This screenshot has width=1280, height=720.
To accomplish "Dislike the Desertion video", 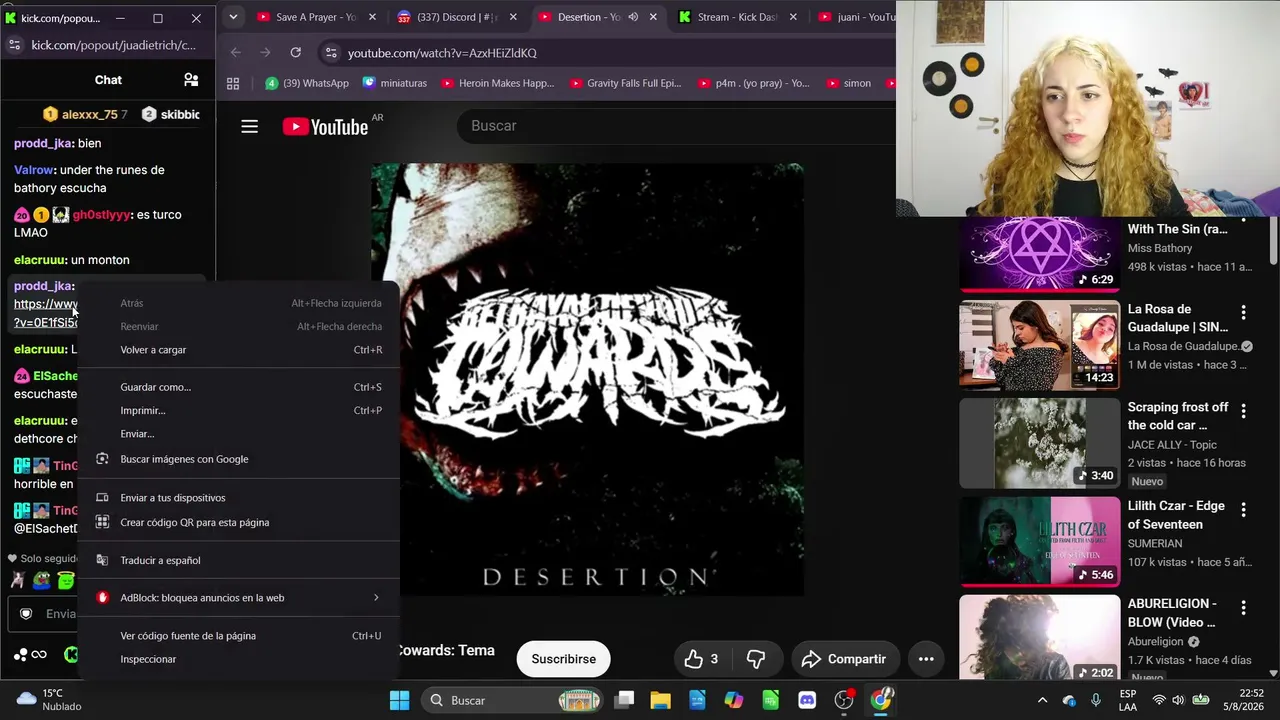I will [x=756, y=659].
